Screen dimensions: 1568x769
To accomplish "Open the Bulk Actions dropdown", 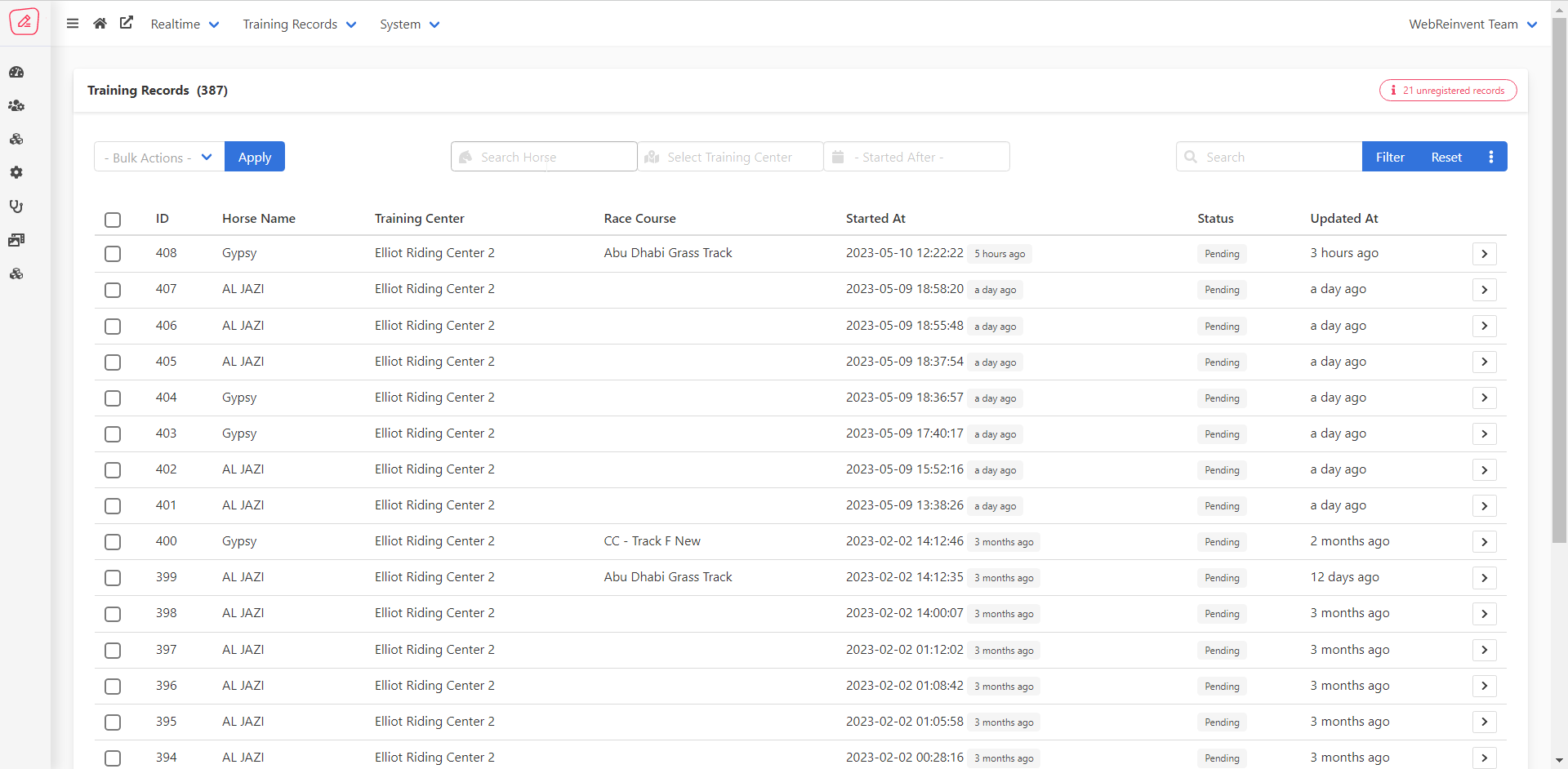I will point(158,158).
